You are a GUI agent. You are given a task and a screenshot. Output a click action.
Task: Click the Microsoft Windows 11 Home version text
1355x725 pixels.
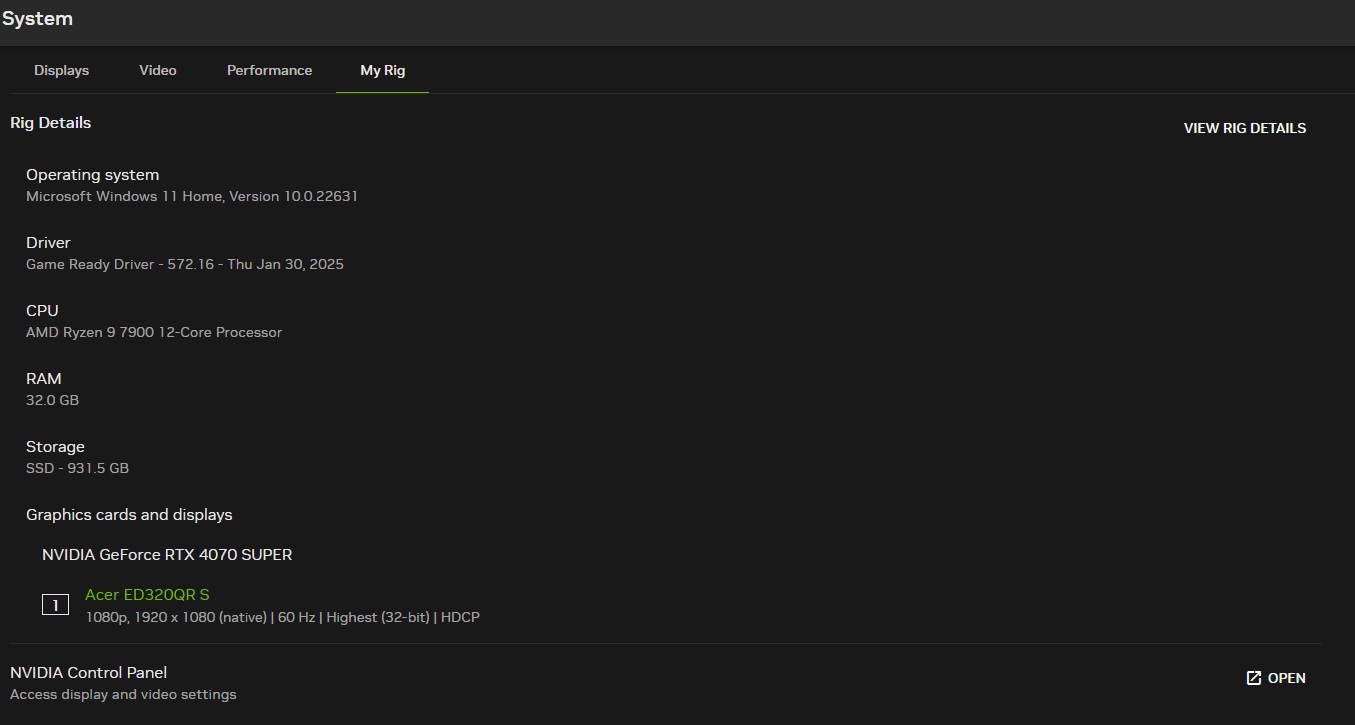click(192, 197)
